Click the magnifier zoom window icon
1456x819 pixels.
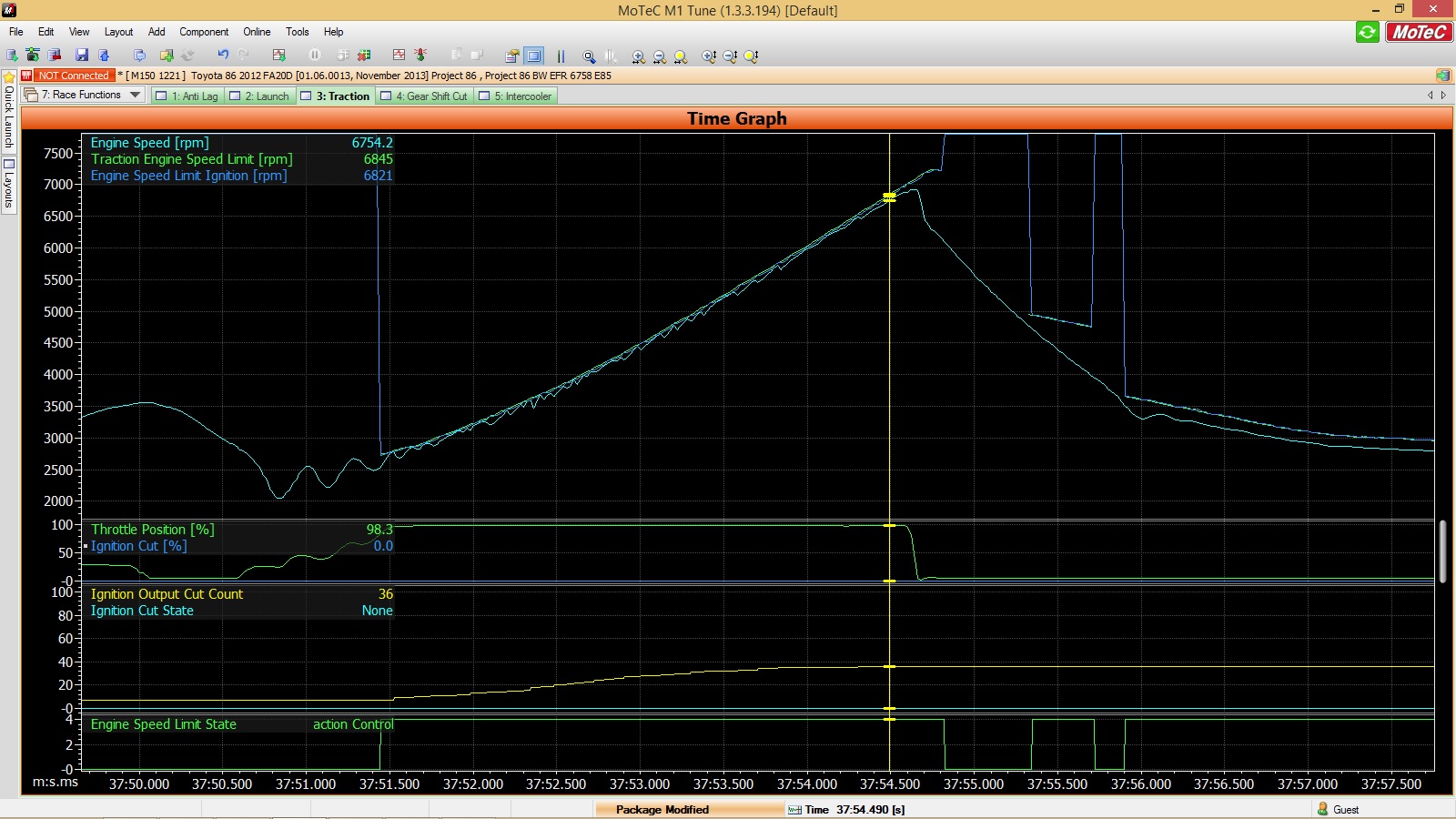pyautogui.click(x=589, y=56)
